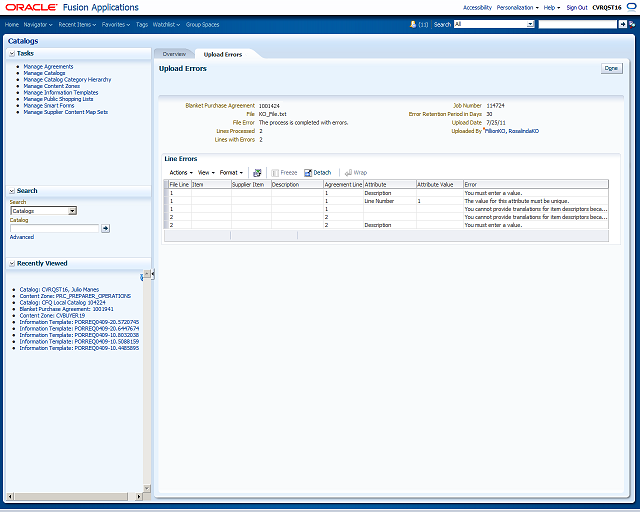This screenshot has height=512, width=640.
Task: Open recently viewed Blanket Purchase Agreement 1001941
Action: pyautogui.click(x=67, y=309)
